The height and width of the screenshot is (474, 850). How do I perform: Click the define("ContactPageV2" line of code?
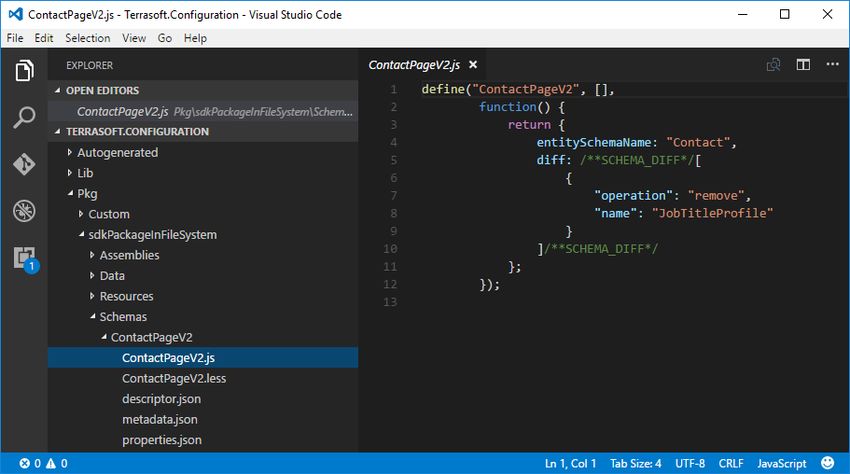click(x=518, y=89)
